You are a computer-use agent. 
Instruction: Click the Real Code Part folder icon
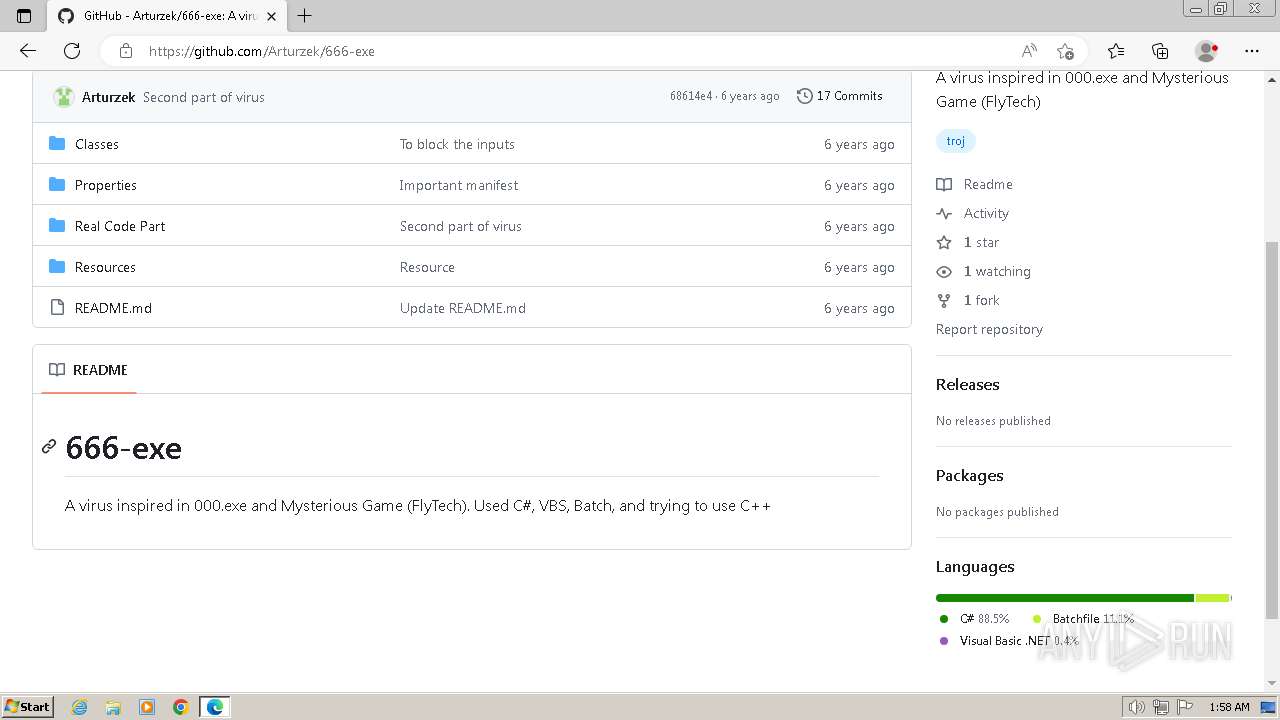57,225
